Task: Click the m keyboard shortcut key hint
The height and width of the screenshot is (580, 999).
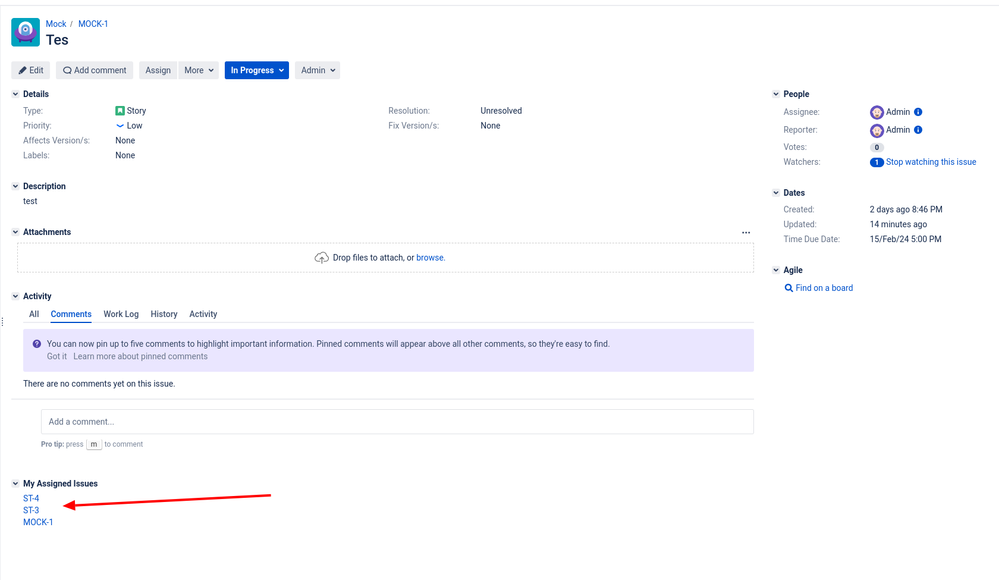Action: click(94, 444)
